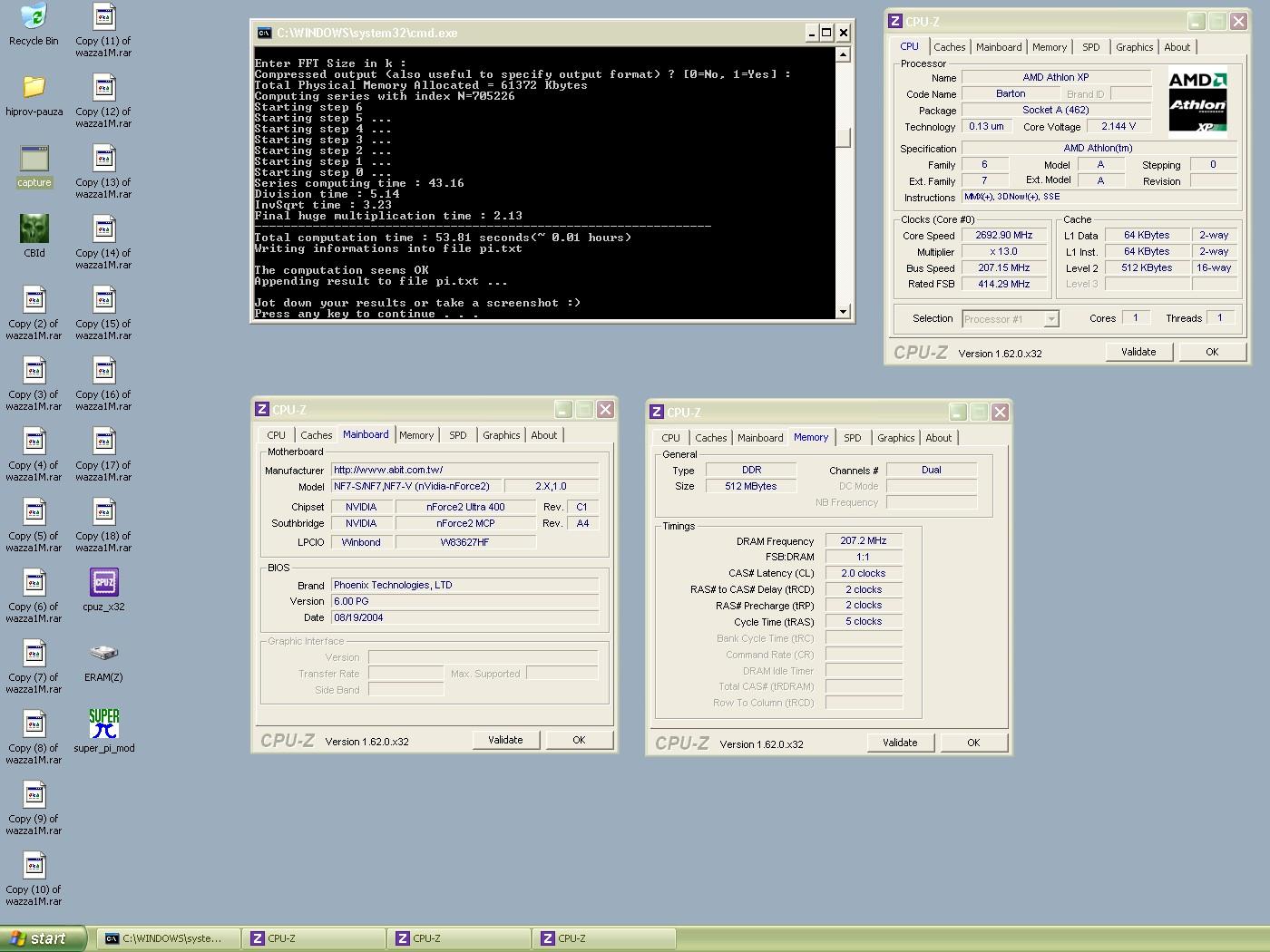Open SPD tab in Mainboard window
1270x952 pixels.
[x=458, y=435]
